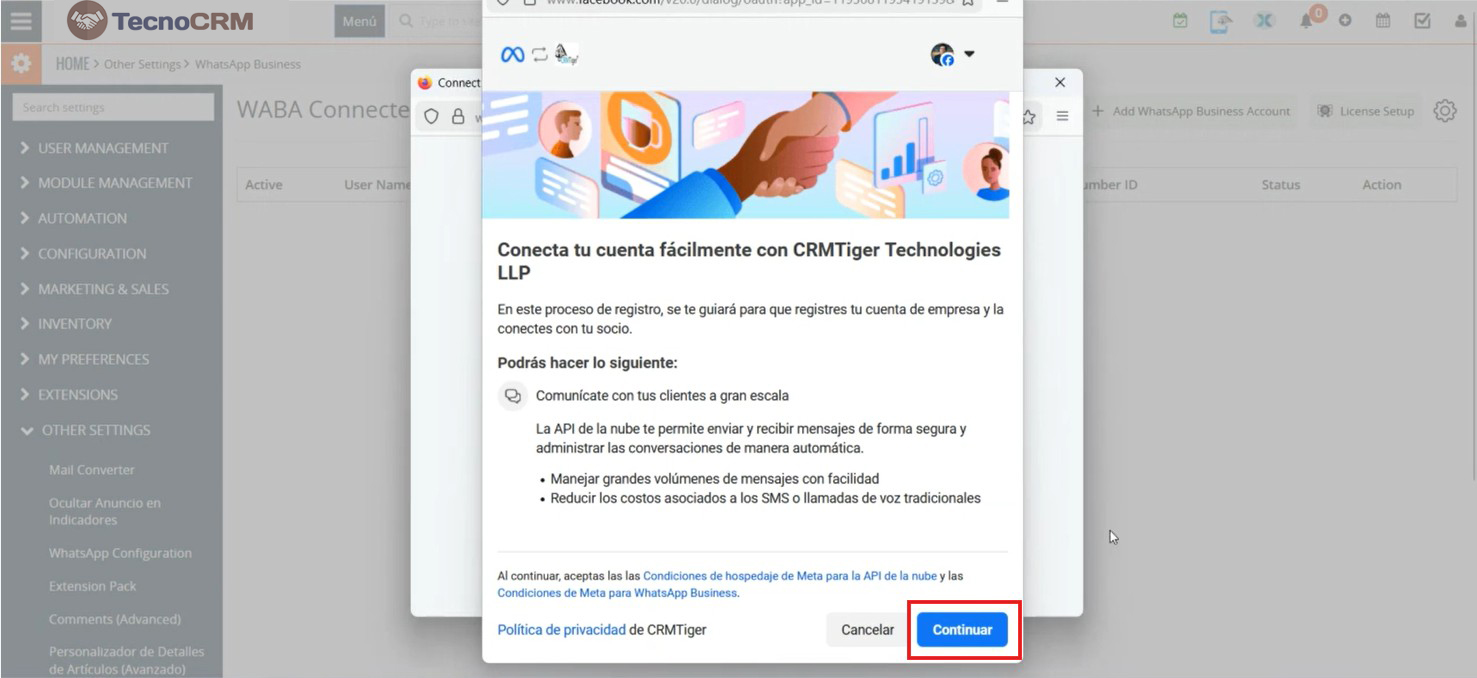
Task: Click the Continuar button
Action: tap(962, 630)
